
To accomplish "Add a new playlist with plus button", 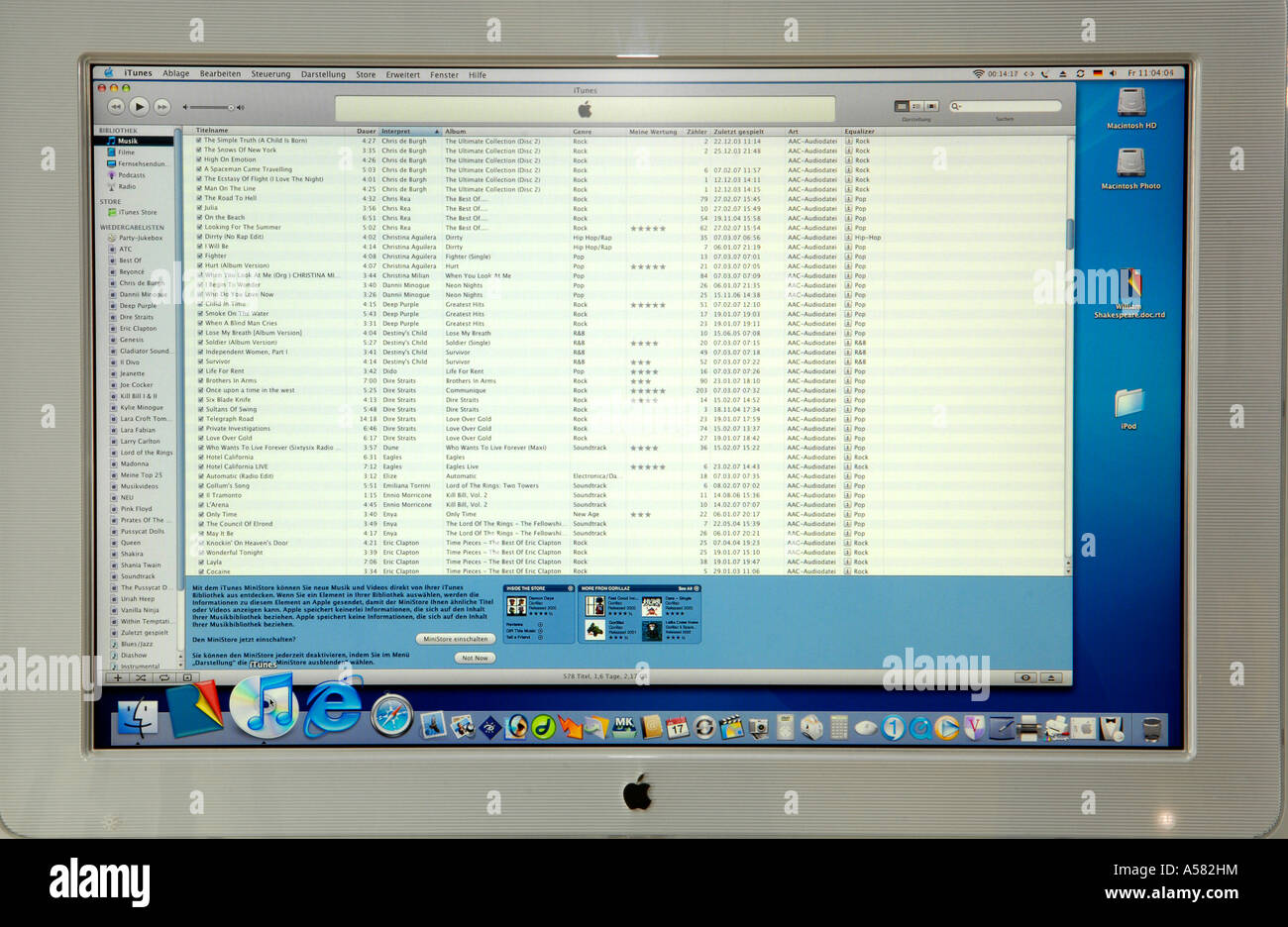I will (118, 678).
